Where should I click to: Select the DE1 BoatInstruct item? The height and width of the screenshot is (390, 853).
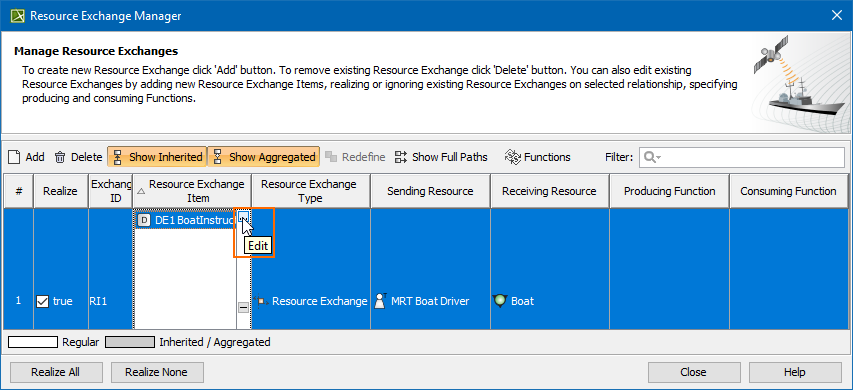(186, 220)
